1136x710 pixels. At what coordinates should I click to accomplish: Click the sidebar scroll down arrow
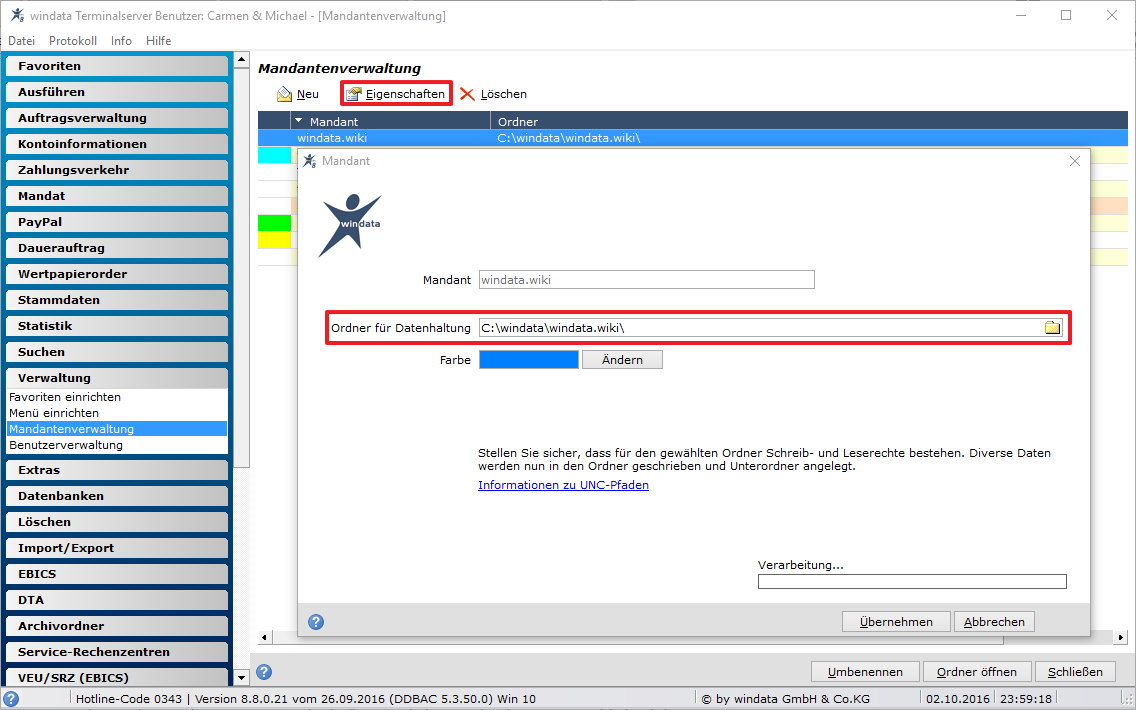click(x=241, y=678)
